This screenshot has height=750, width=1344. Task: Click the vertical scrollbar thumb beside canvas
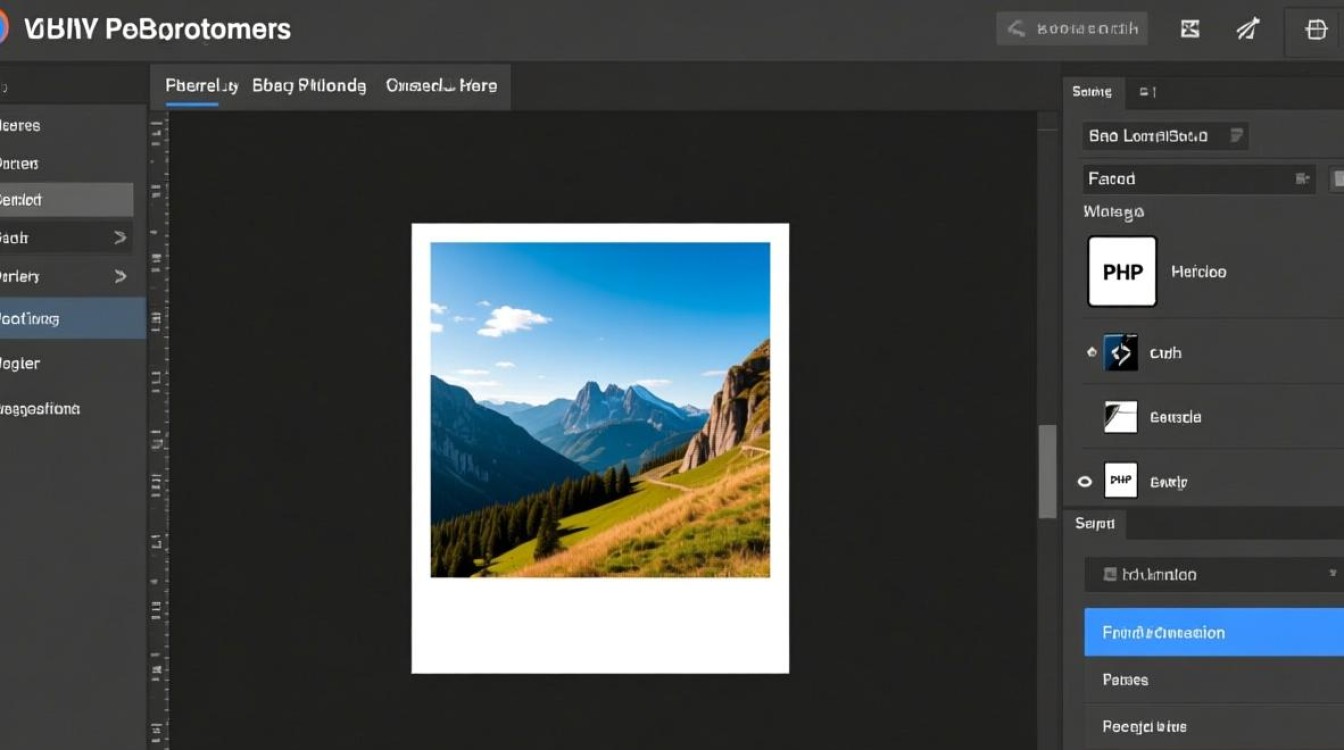[1047, 471]
